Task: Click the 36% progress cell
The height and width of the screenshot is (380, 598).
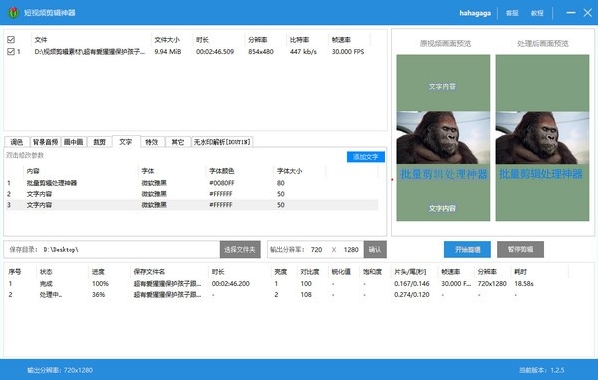Action: click(98, 295)
